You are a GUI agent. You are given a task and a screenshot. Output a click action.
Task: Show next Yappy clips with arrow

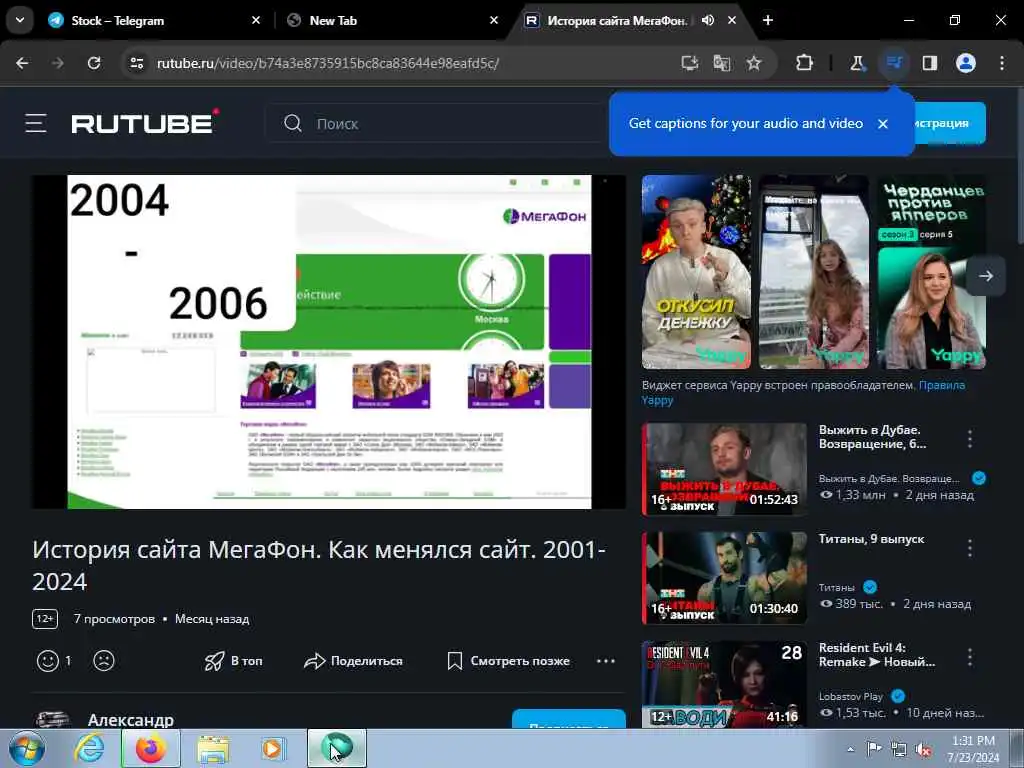click(x=986, y=276)
